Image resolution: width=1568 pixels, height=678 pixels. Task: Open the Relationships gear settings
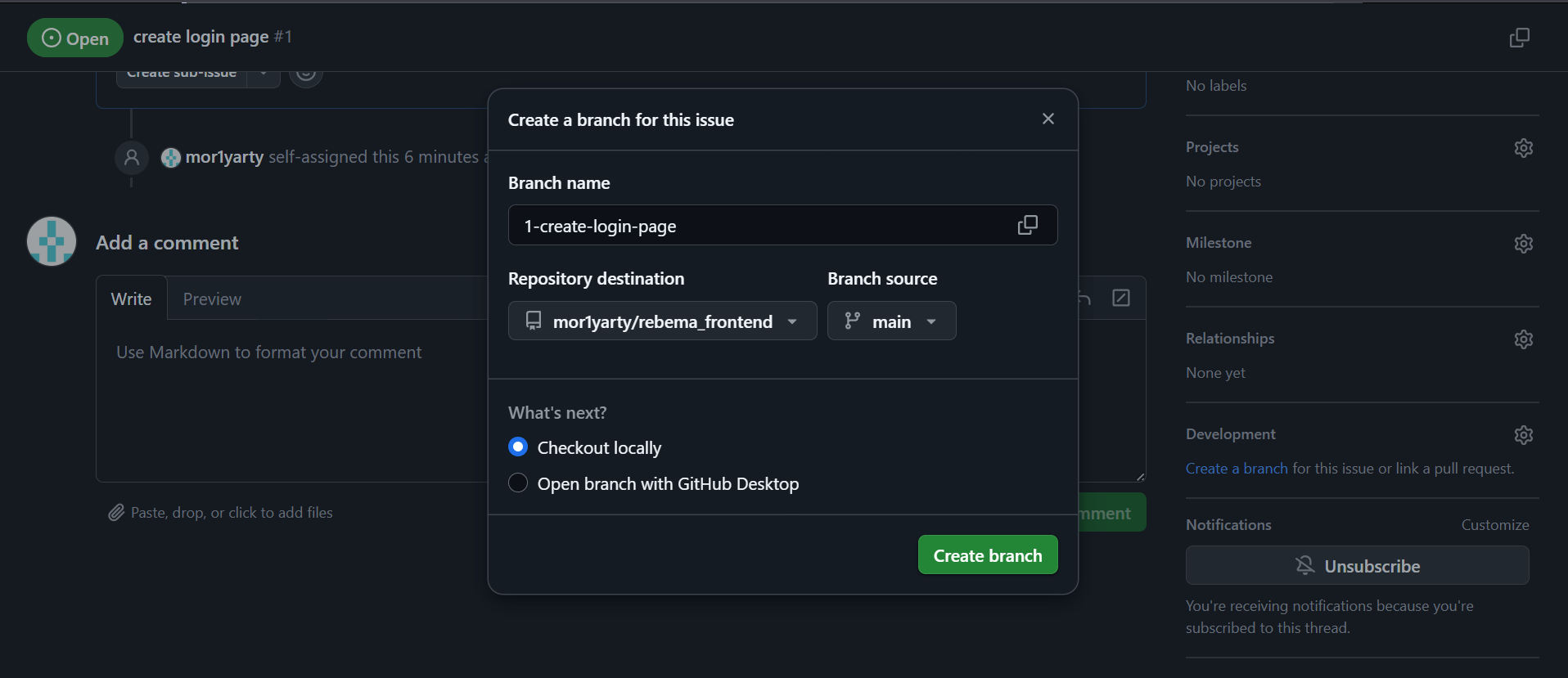(1523, 339)
